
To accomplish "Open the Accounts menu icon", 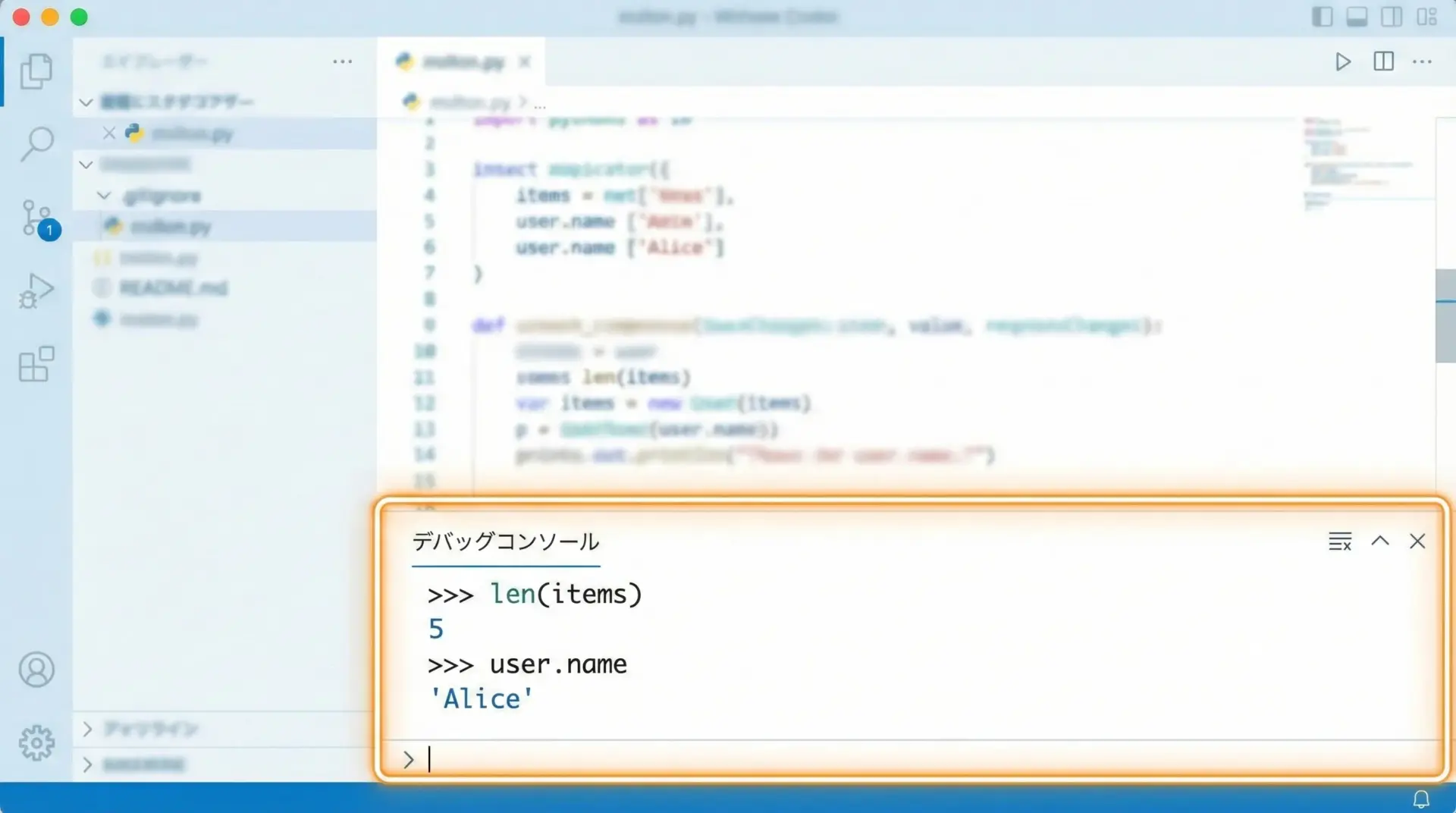I will click(x=36, y=670).
